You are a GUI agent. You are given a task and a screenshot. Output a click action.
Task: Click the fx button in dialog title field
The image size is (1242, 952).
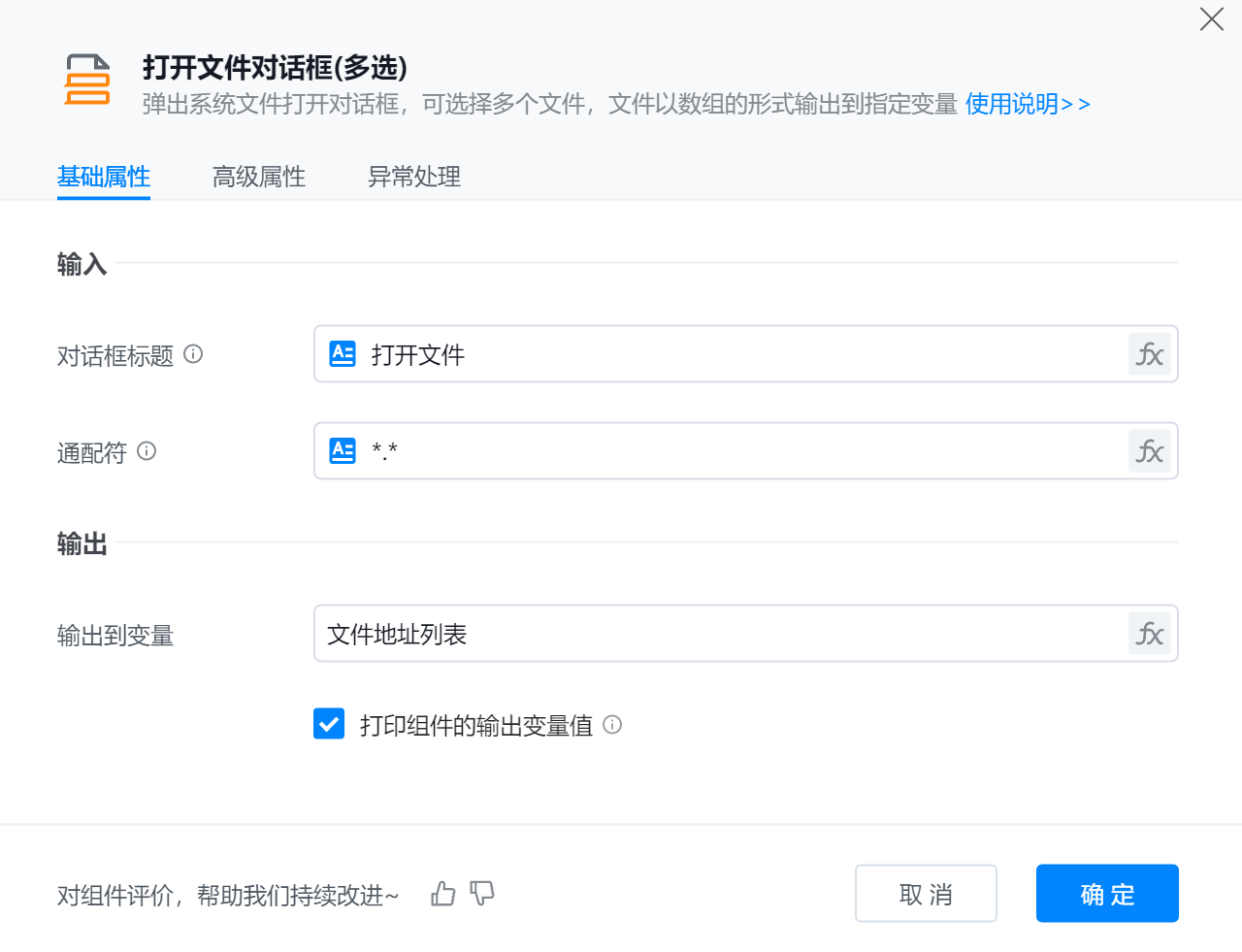[1150, 354]
